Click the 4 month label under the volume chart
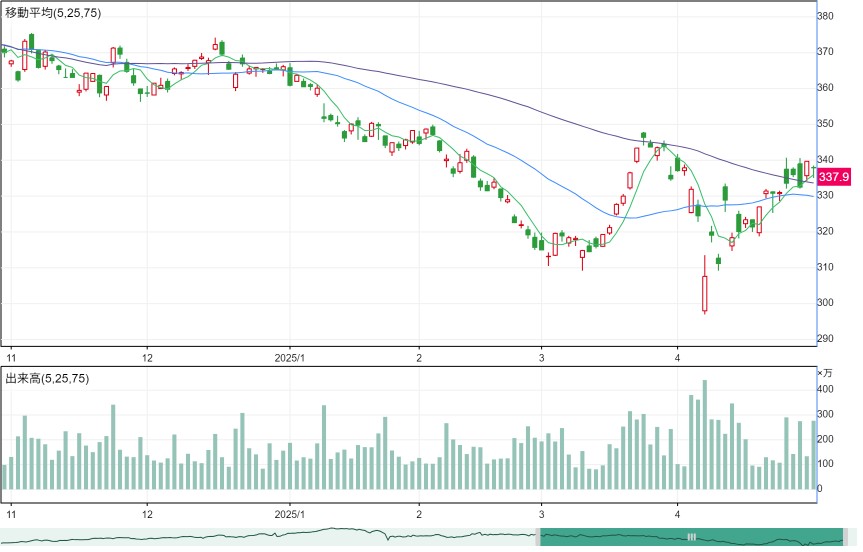The width and height of the screenshot is (863, 552). coord(678,515)
